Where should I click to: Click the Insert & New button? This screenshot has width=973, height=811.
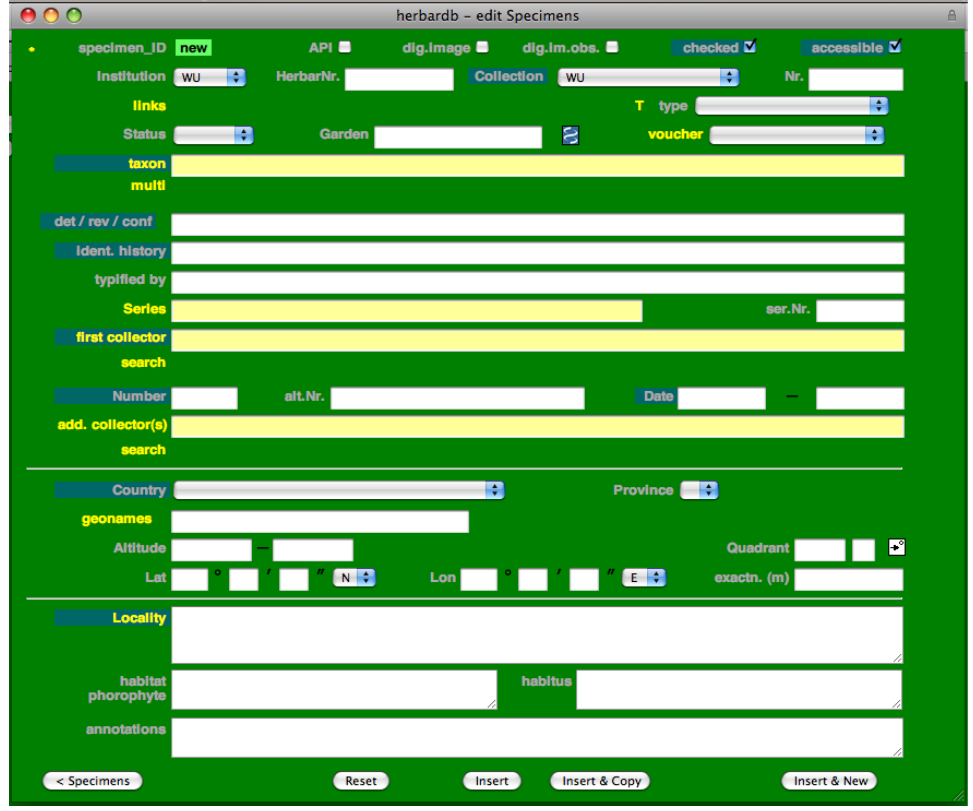tap(830, 781)
